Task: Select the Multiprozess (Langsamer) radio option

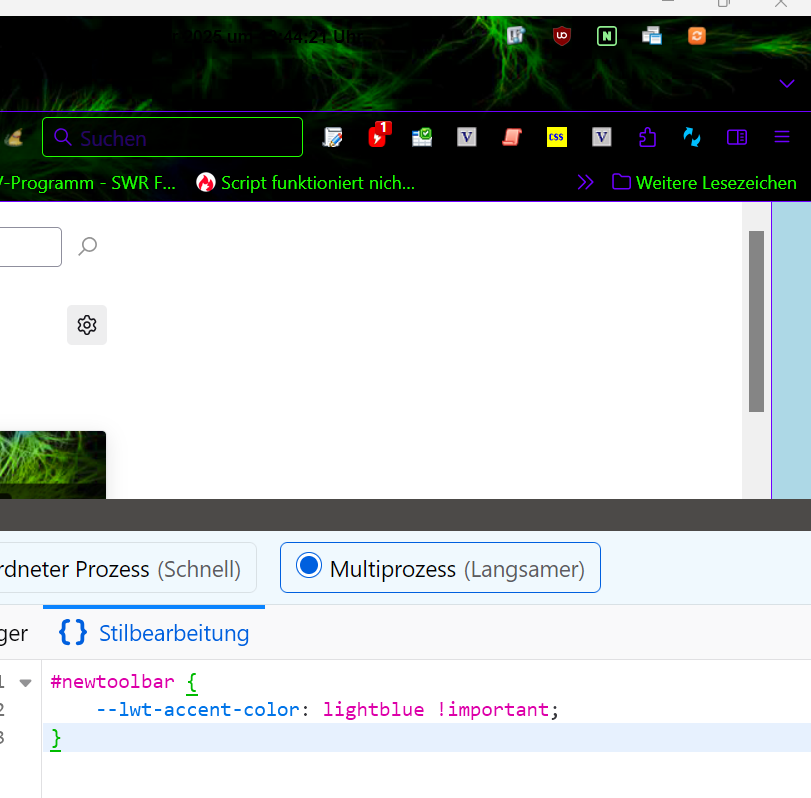Action: pyautogui.click(x=440, y=567)
